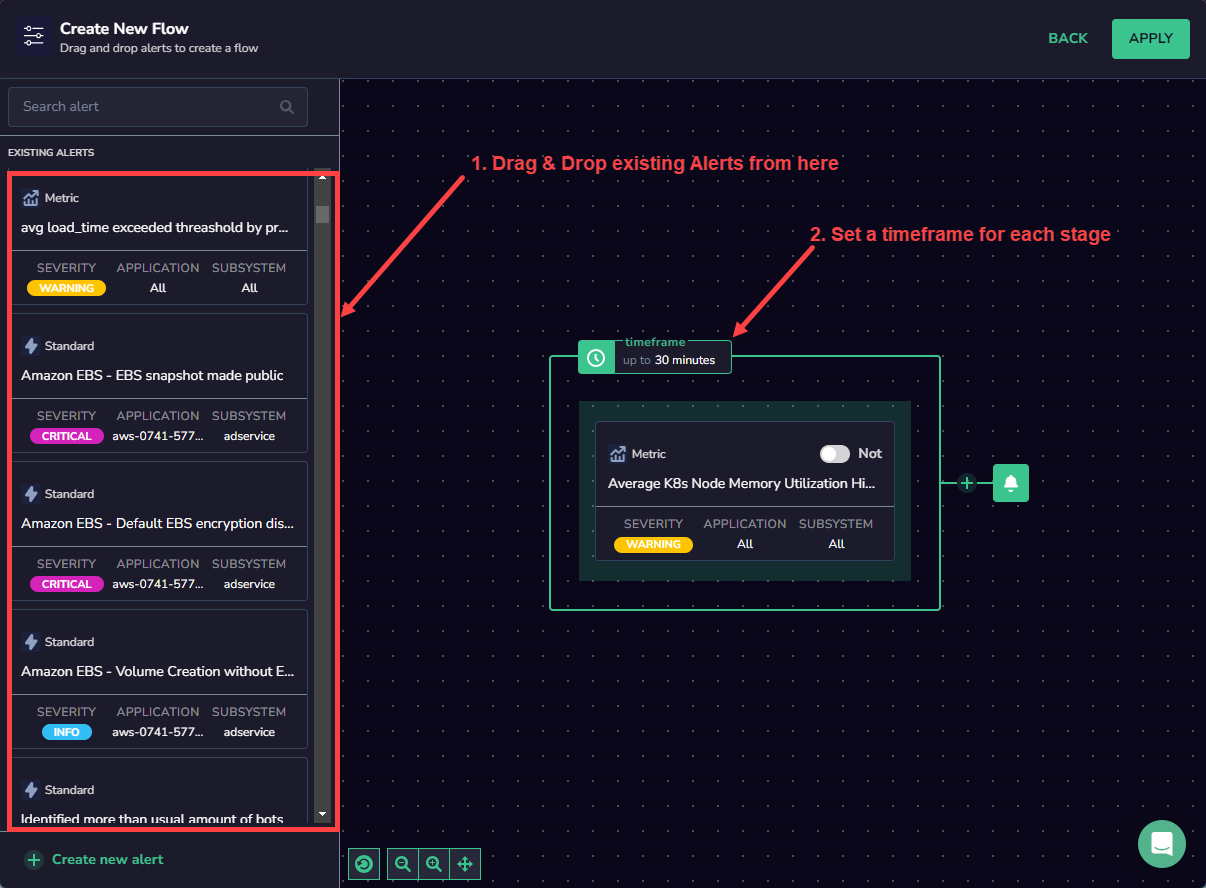Select Identified more than usual bots alert
This screenshot has width=1206, height=888.
(160, 792)
